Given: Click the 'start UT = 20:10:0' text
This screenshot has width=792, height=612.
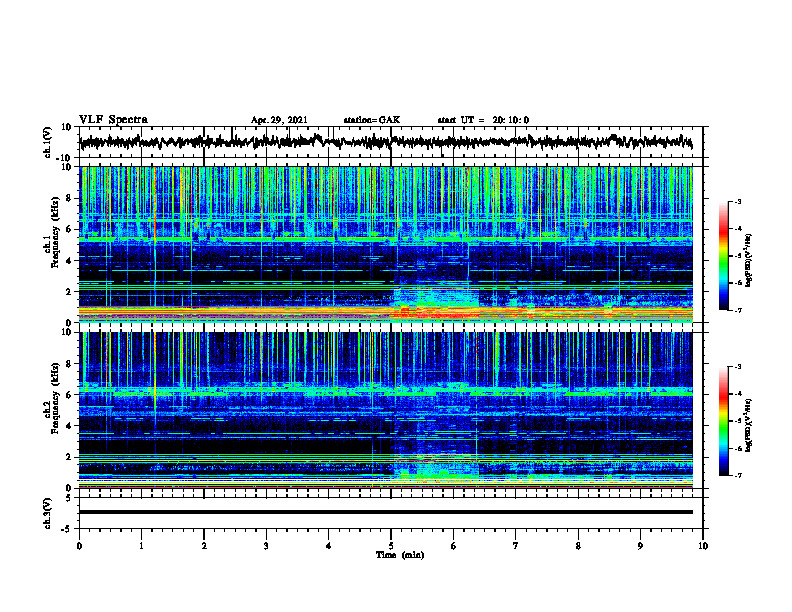Looking at the screenshot, I should [x=483, y=120].
